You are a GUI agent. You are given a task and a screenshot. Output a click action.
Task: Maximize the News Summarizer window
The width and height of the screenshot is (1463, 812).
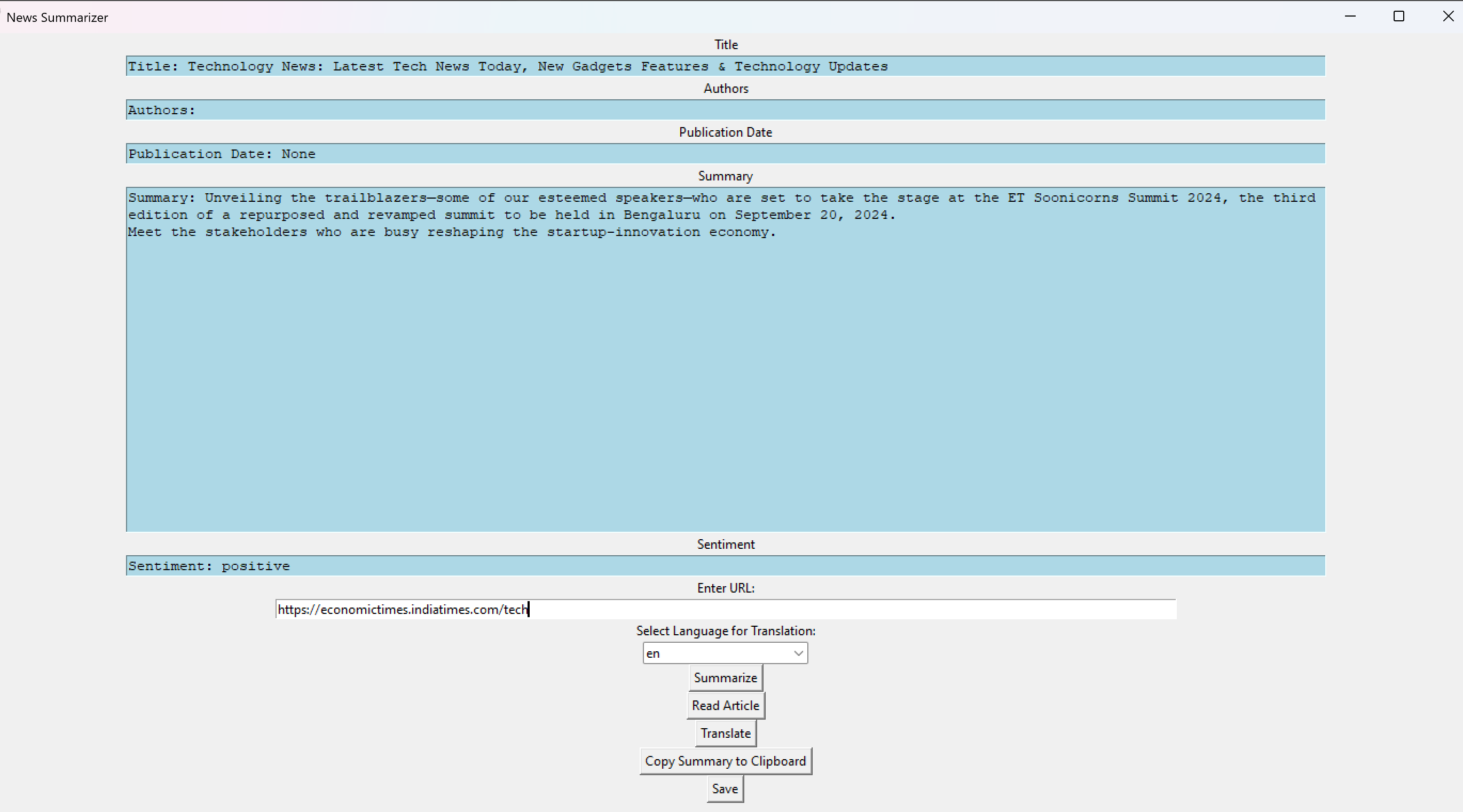[1399, 17]
